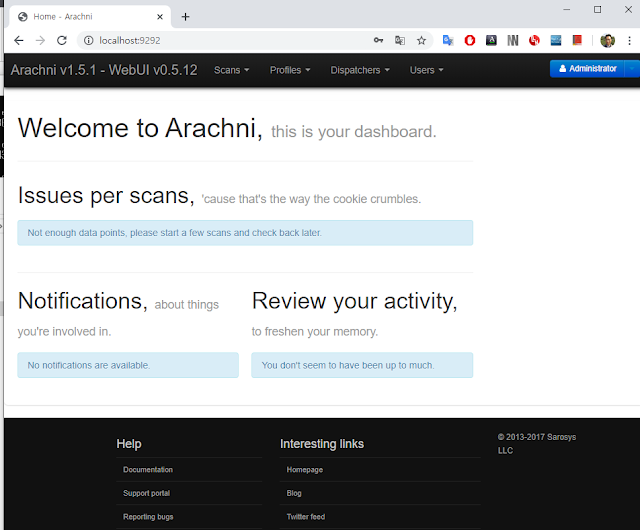Close the Home - Arachni tab
Viewport: 640px width, 530px height.
pos(160,17)
